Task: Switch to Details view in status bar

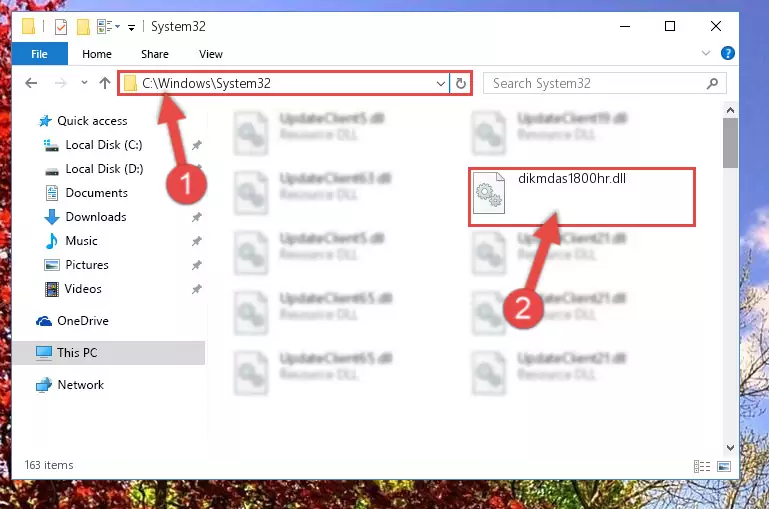Action: pyautogui.click(x=702, y=466)
